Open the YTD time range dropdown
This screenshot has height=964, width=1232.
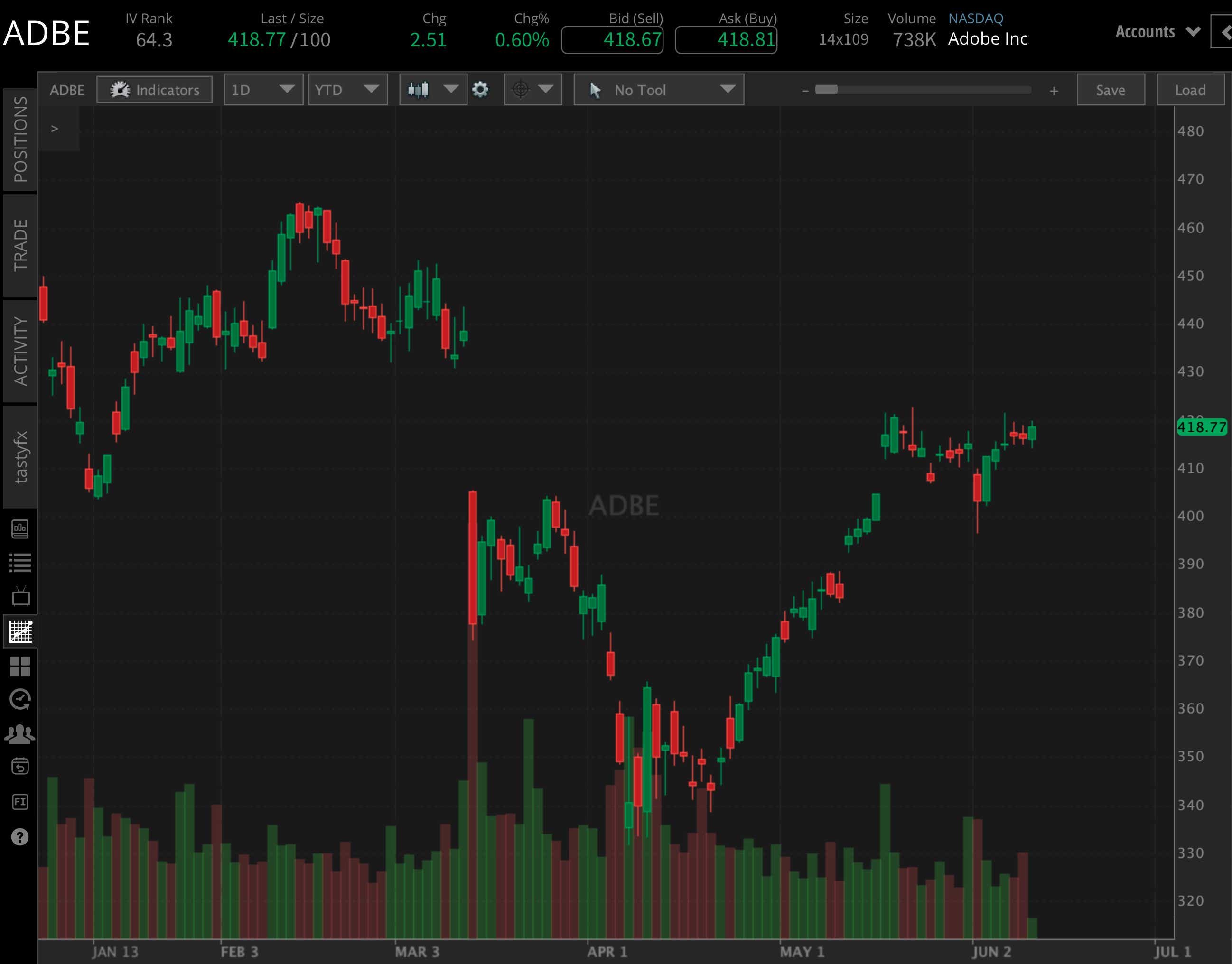(348, 89)
